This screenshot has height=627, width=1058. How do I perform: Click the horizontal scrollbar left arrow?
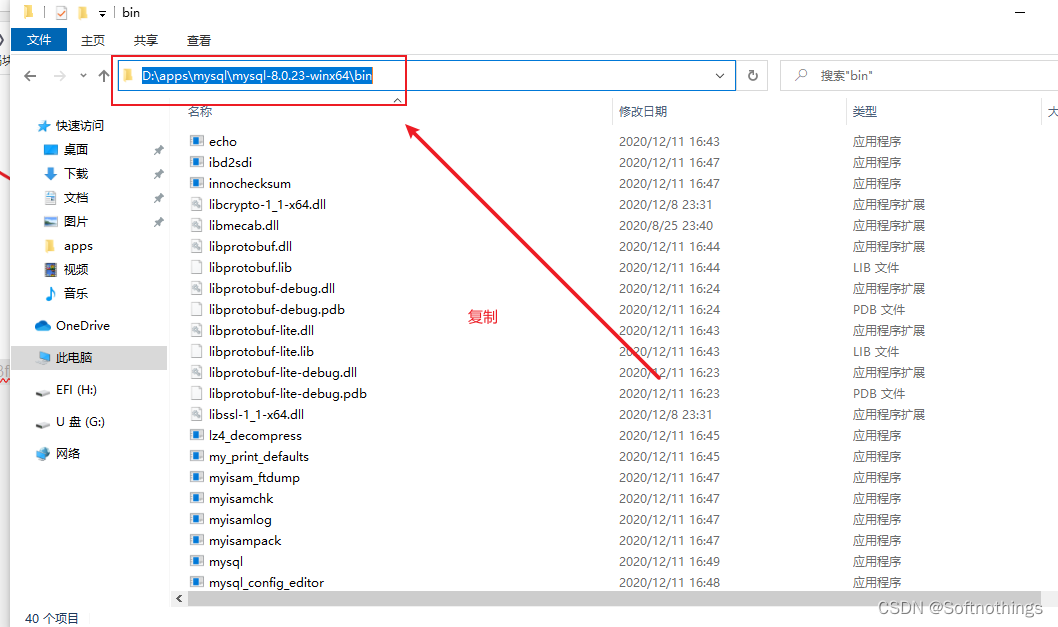pos(179,599)
